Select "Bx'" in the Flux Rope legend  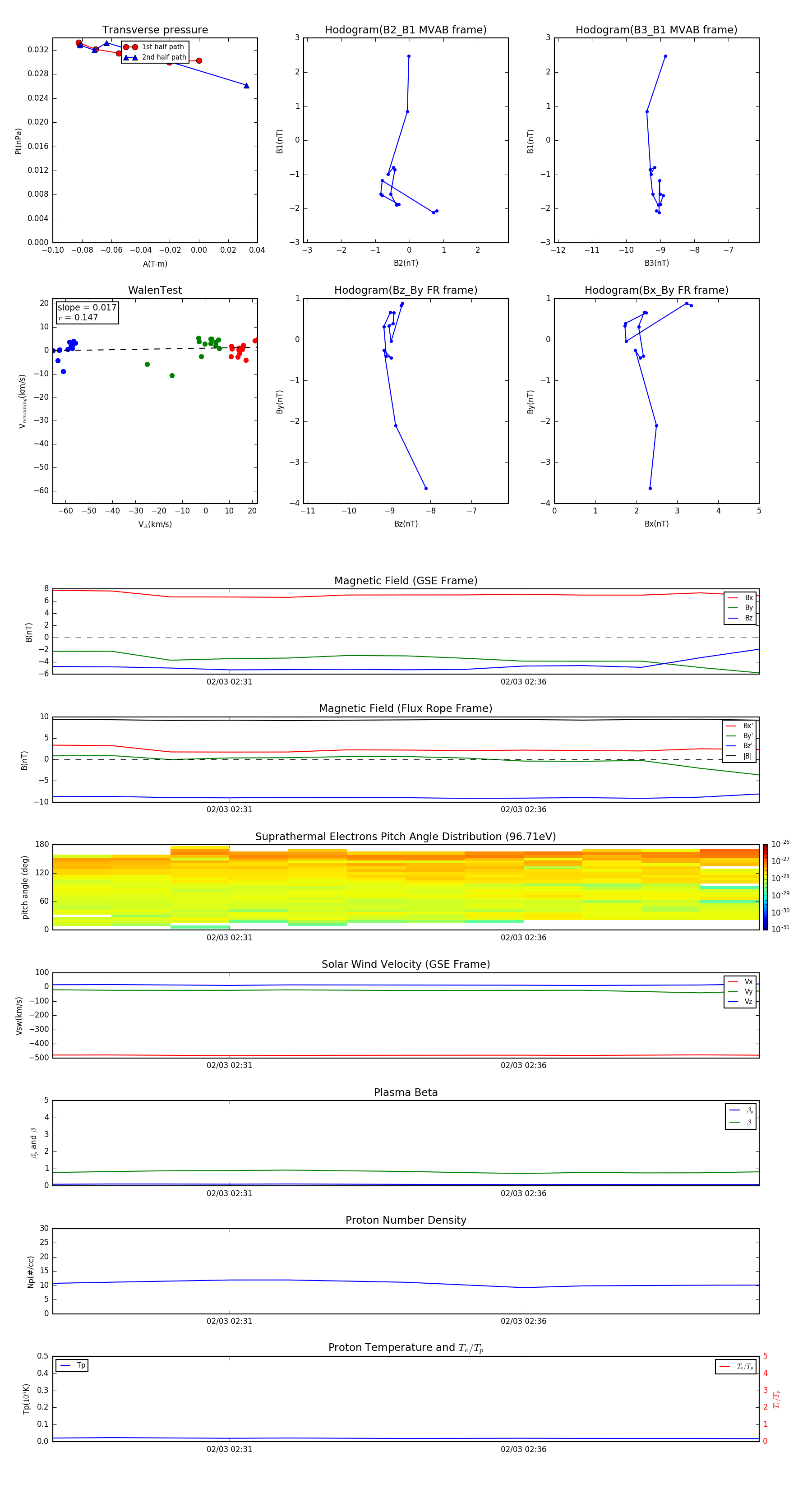point(740,726)
